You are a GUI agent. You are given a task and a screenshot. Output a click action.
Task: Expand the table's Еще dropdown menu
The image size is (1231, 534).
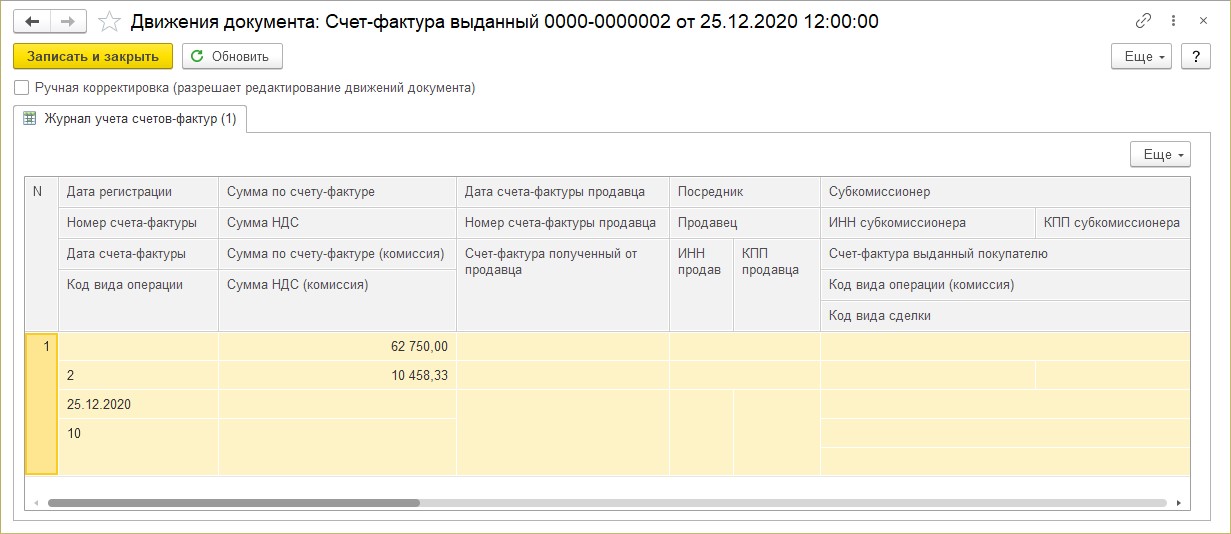(x=1161, y=155)
